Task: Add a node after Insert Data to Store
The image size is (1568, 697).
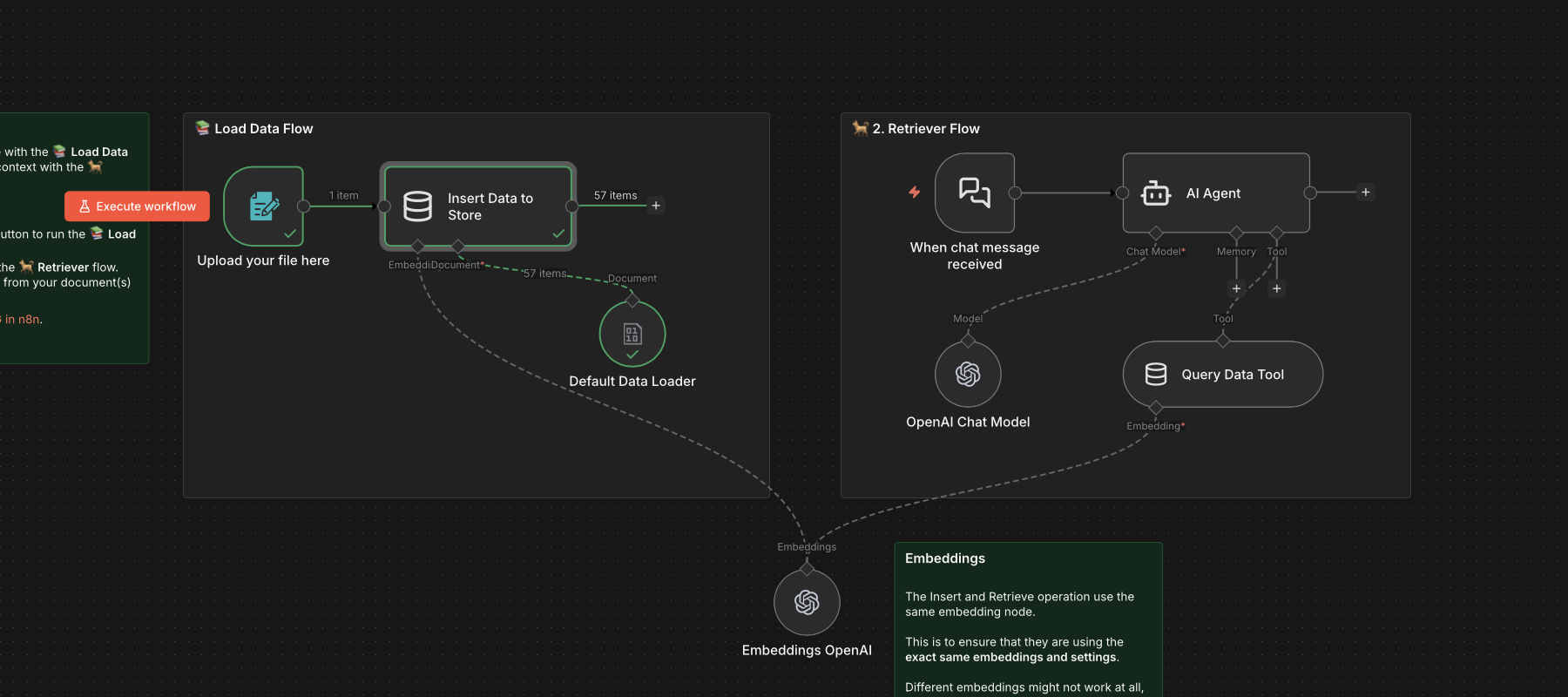Action: pos(656,206)
